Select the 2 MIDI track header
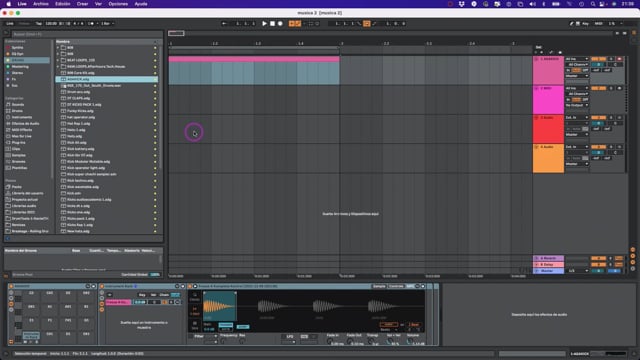 [x=548, y=100]
